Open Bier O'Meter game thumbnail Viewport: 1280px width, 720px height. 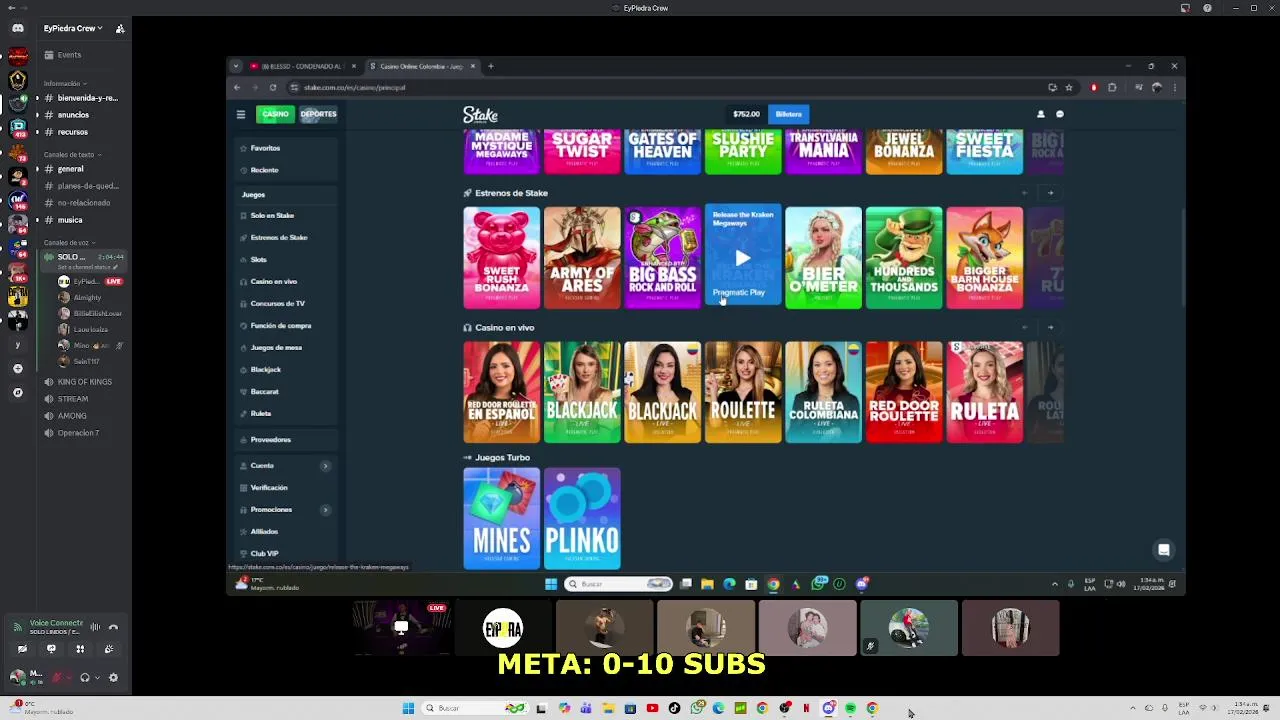click(x=823, y=258)
